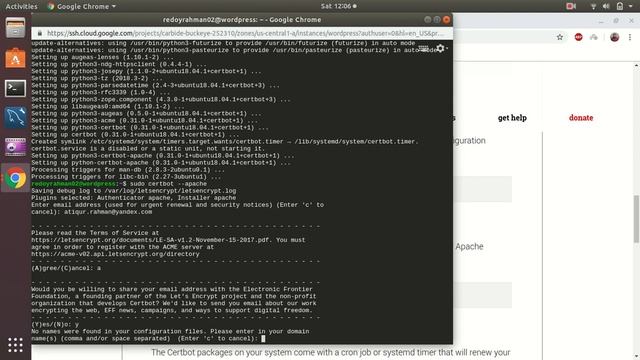Click the '(Y)es/(N)o: y' line
The width and height of the screenshot is (640, 360).
point(55,324)
